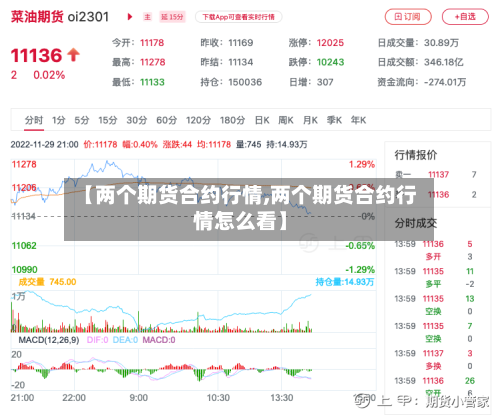Click the MACD(12,26,9) indicator label
This screenshot has height=419, width=500.
[49, 340]
